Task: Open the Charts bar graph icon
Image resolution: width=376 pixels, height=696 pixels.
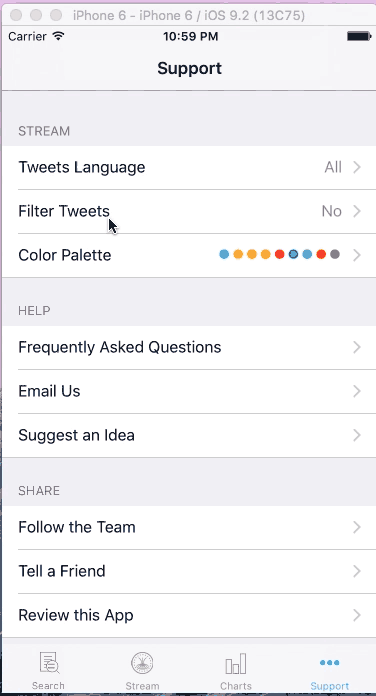Action: (236, 663)
